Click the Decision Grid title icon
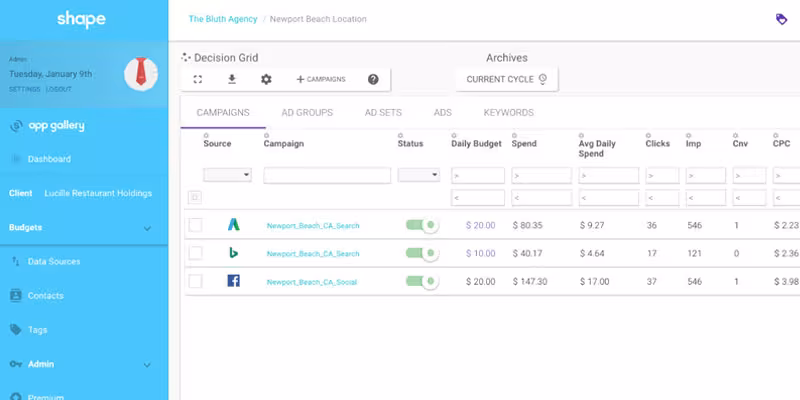 [x=186, y=58]
